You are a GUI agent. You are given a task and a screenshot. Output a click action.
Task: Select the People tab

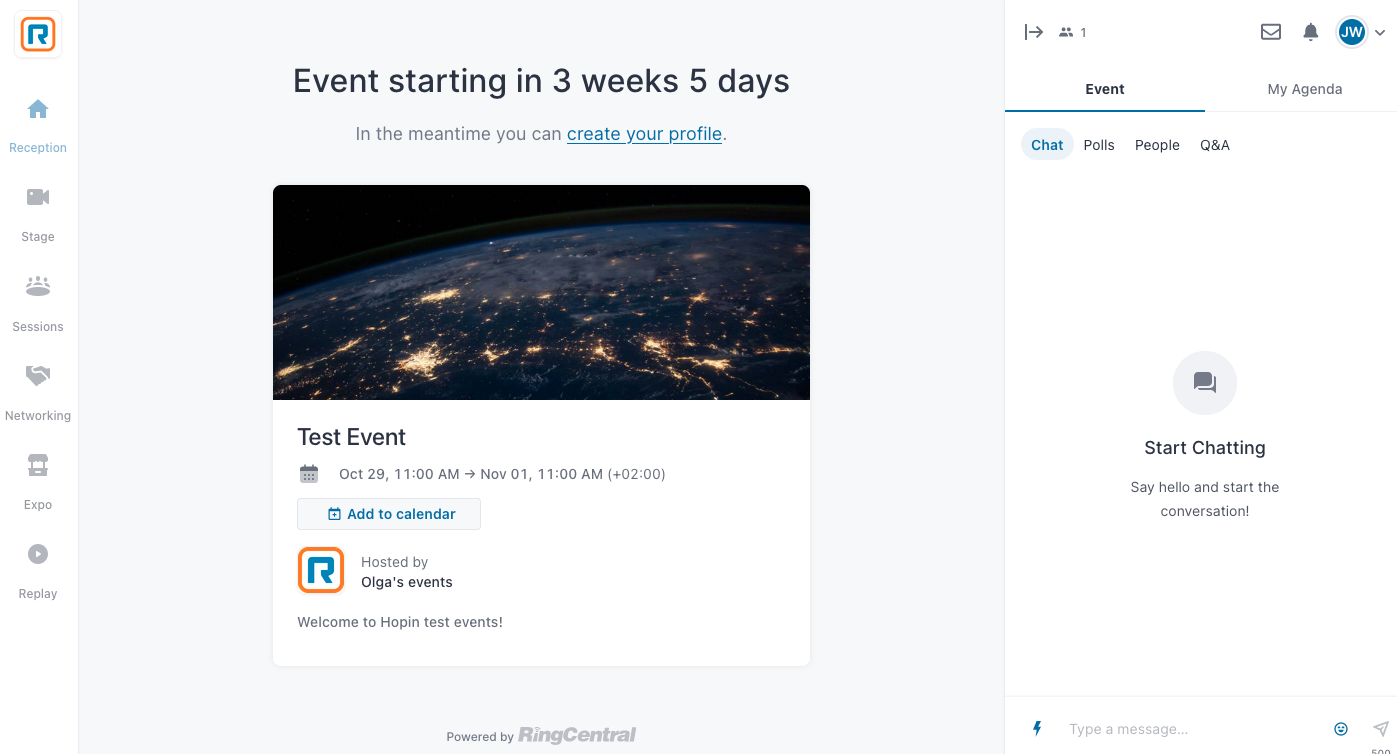pyautogui.click(x=1157, y=145)
